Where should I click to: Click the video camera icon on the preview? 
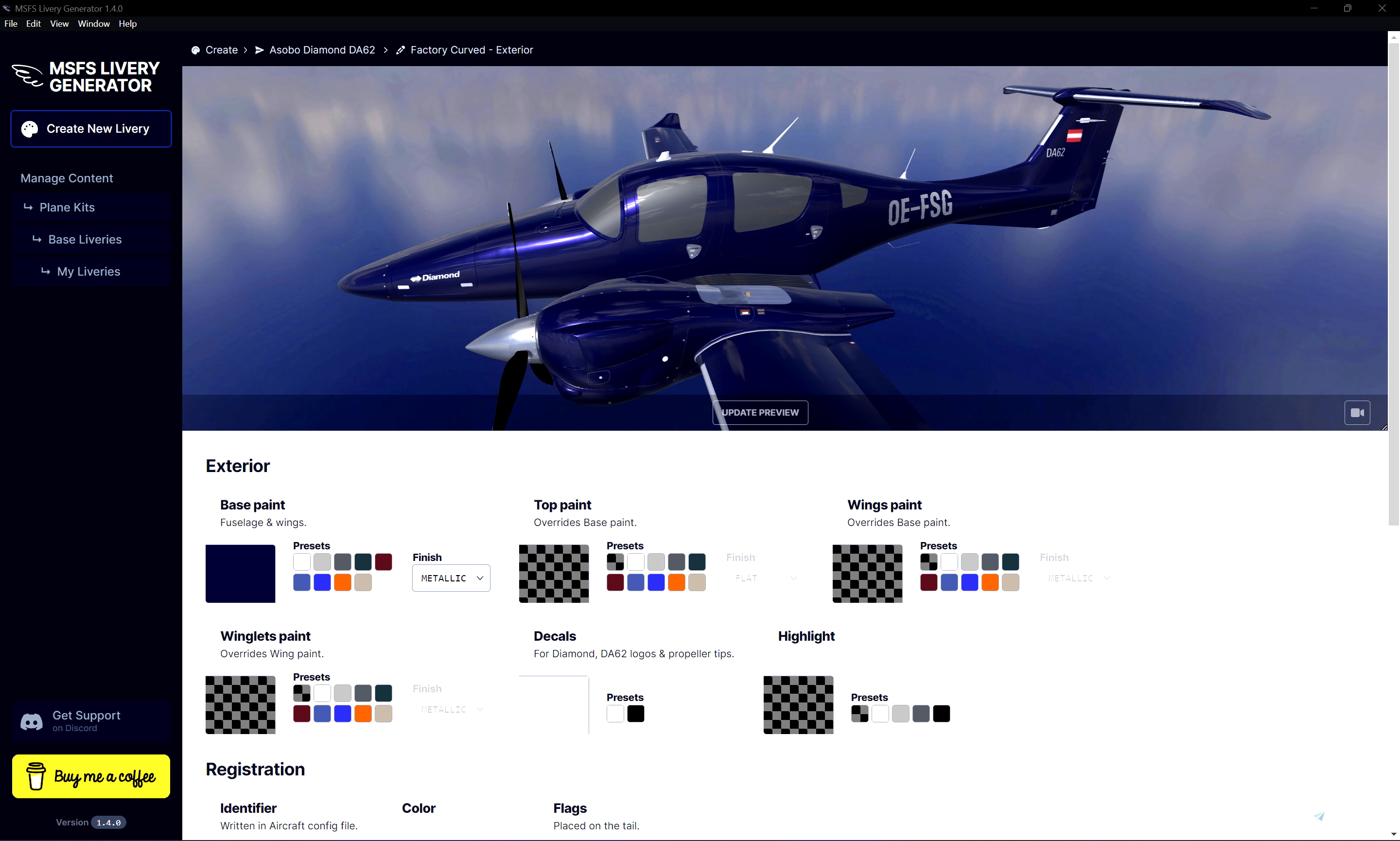[1357, 413]
